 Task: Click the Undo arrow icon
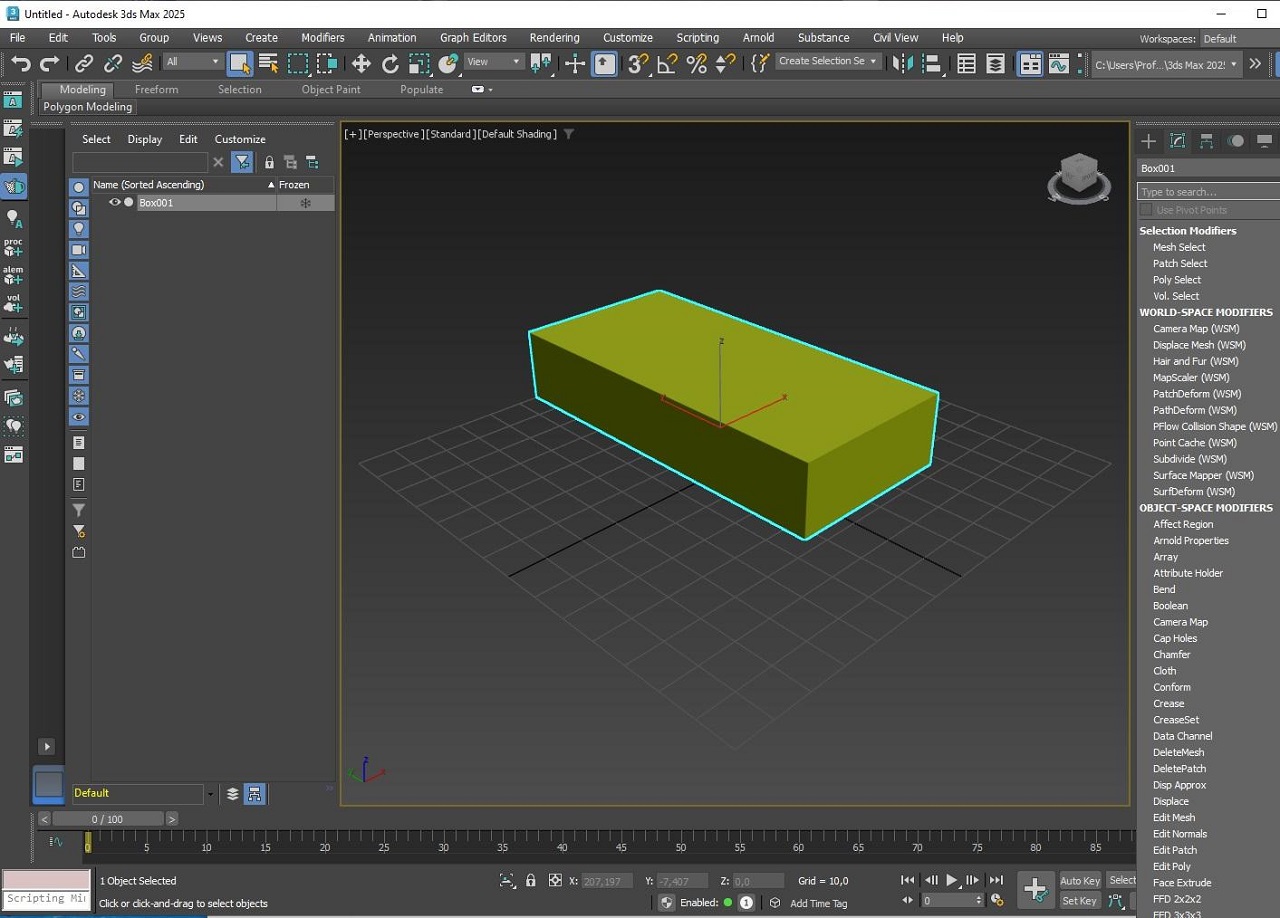coord(20,64)
